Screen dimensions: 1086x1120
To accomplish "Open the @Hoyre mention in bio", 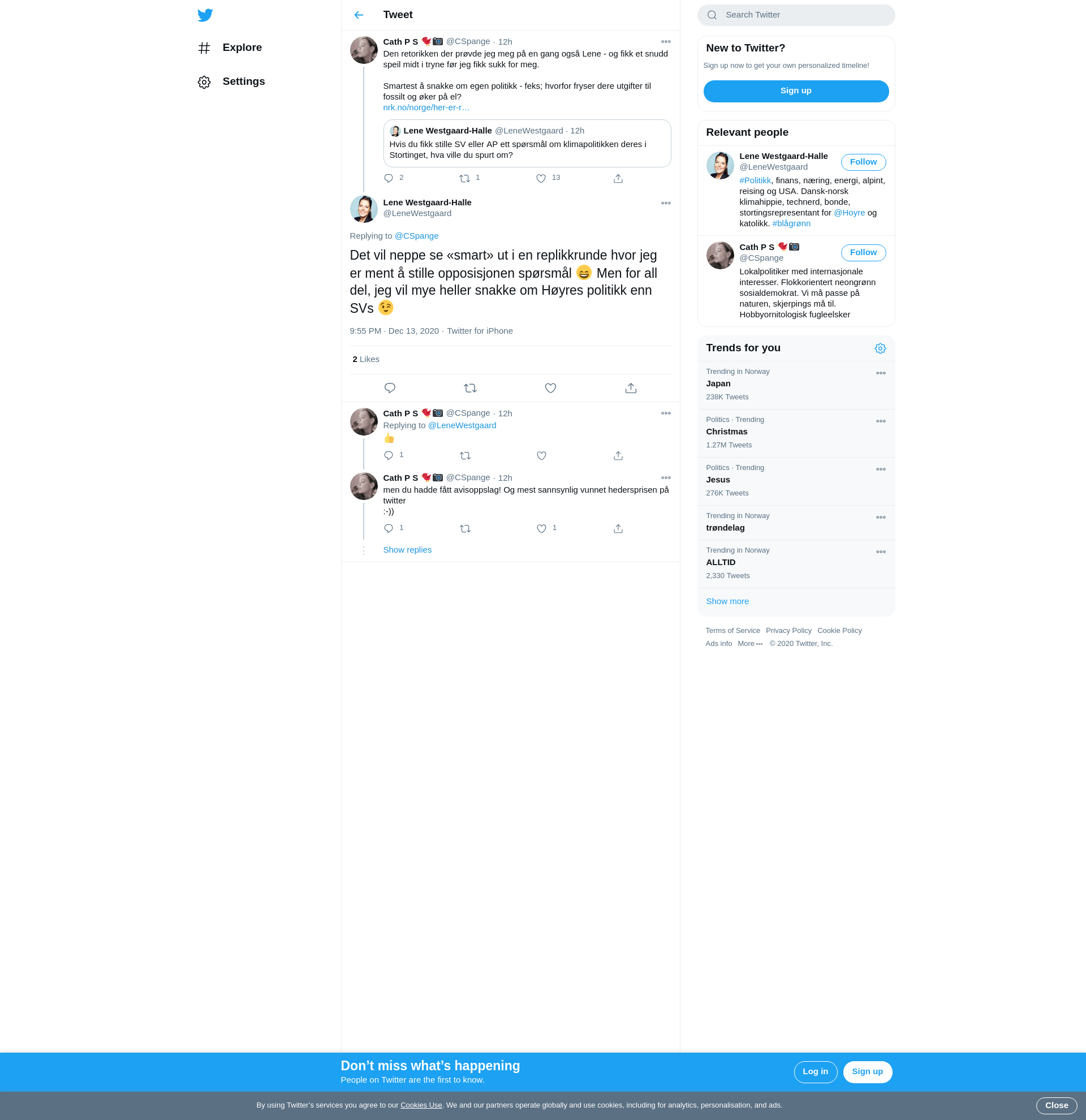I will click(849, 213).
